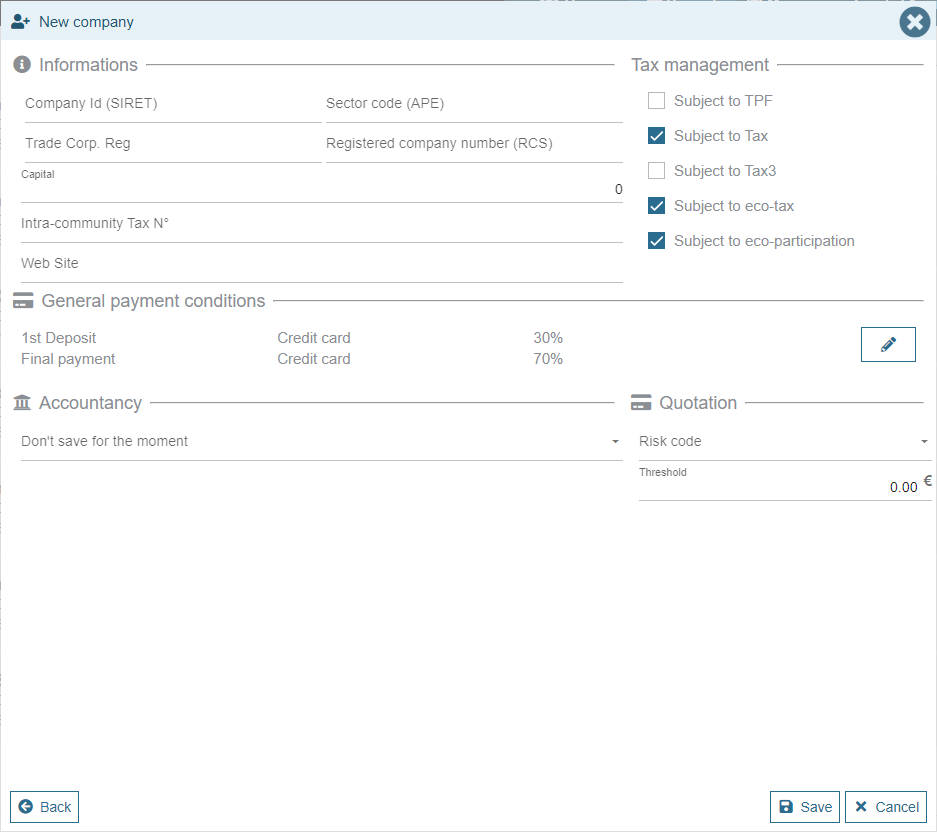Viewport: 937px width, 832px height.
Task: Open the Accountancy dropdown
Action: tap(320, 441)
